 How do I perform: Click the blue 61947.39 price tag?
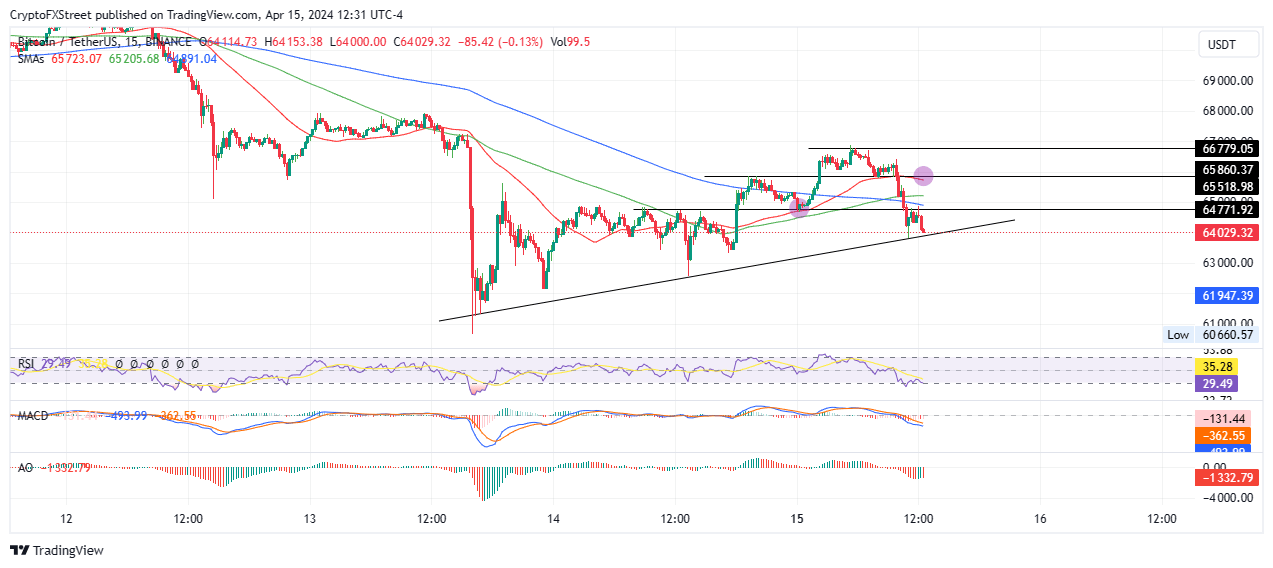pyautogui.click(x=1225, y=296)
